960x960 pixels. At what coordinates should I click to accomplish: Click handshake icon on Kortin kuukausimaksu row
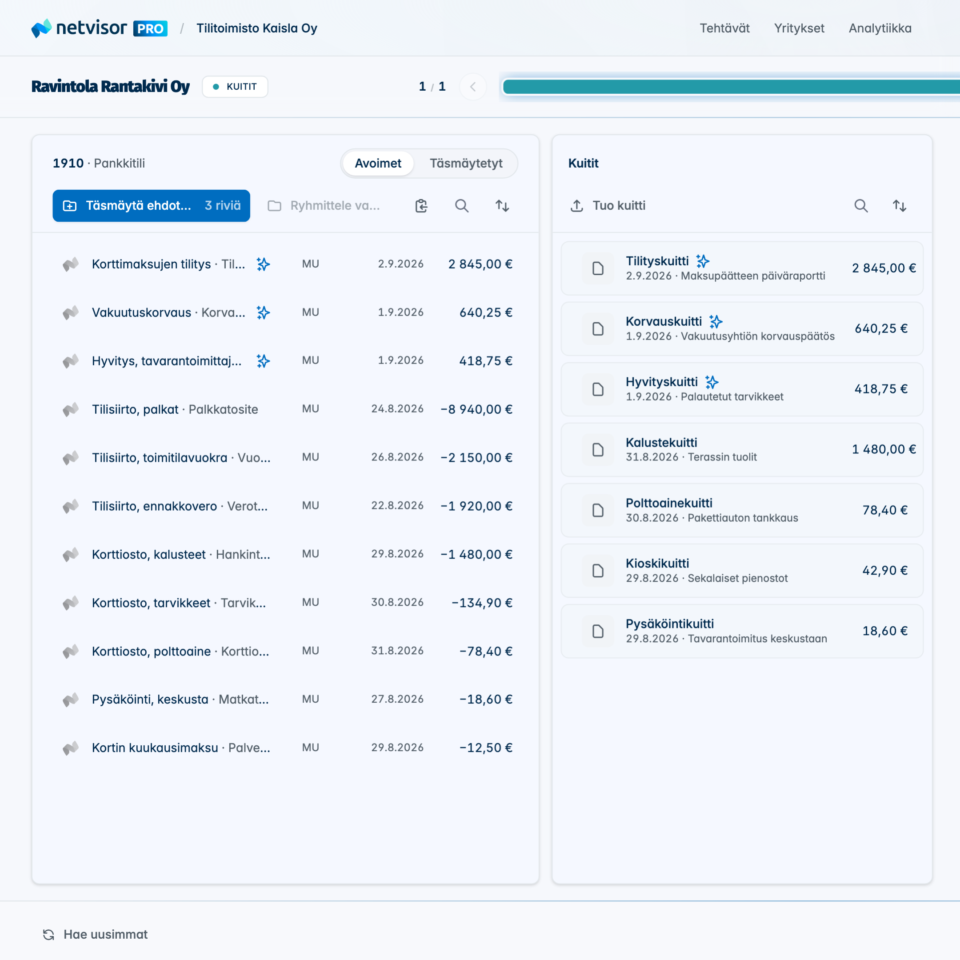[x=70, y=748]
